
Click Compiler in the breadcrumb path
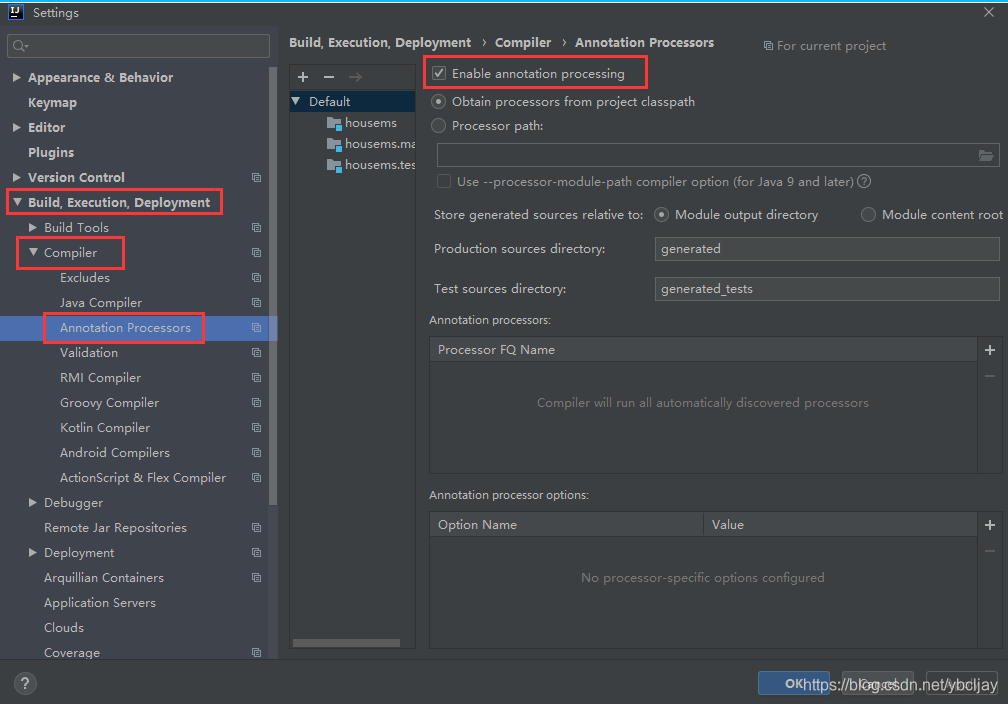pyautogui.click(x=523, y=42)
